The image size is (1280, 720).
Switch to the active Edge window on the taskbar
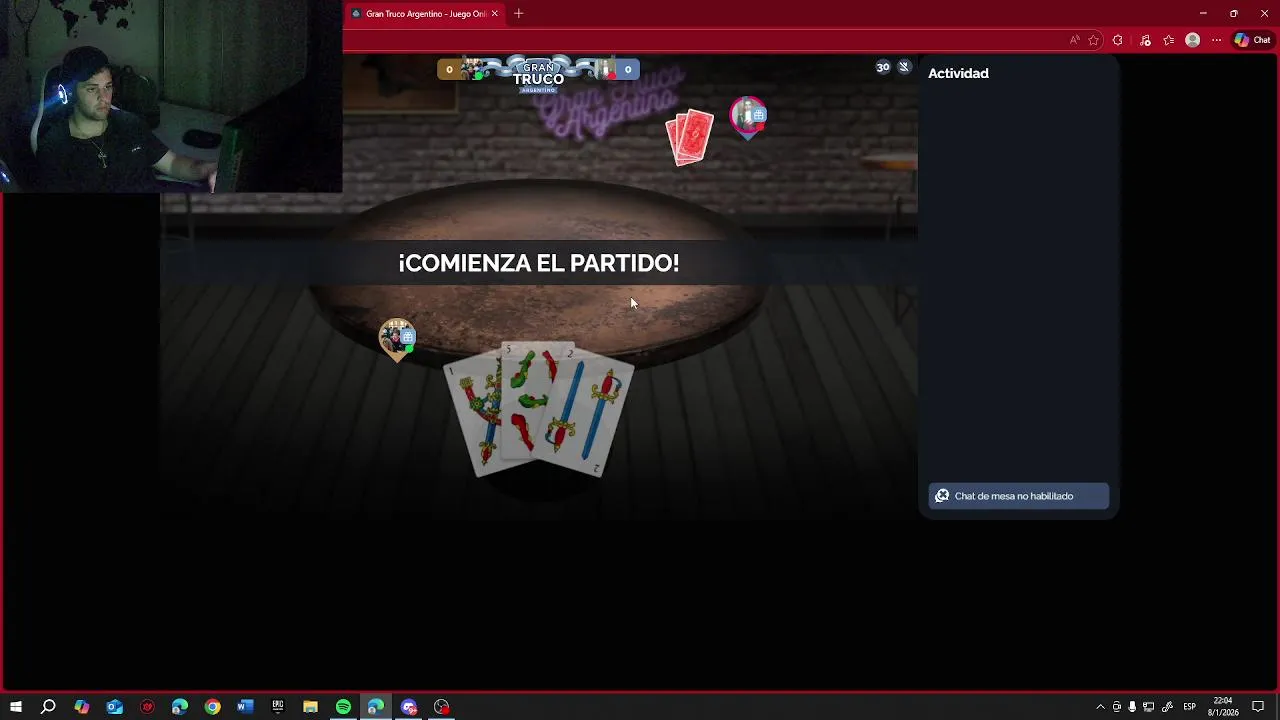[376, 707]
